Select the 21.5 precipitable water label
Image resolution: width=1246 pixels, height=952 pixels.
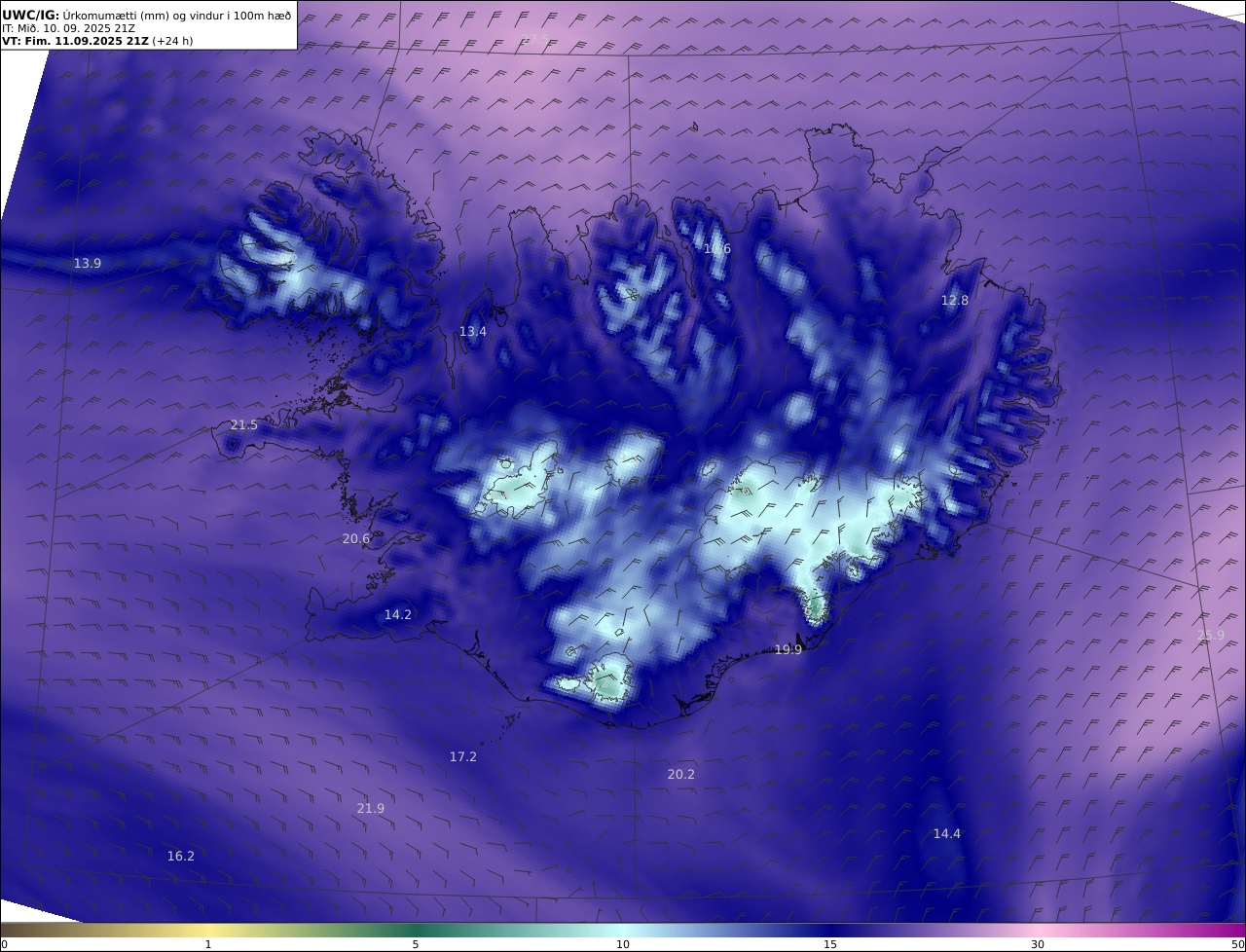(x=244, y=425)
